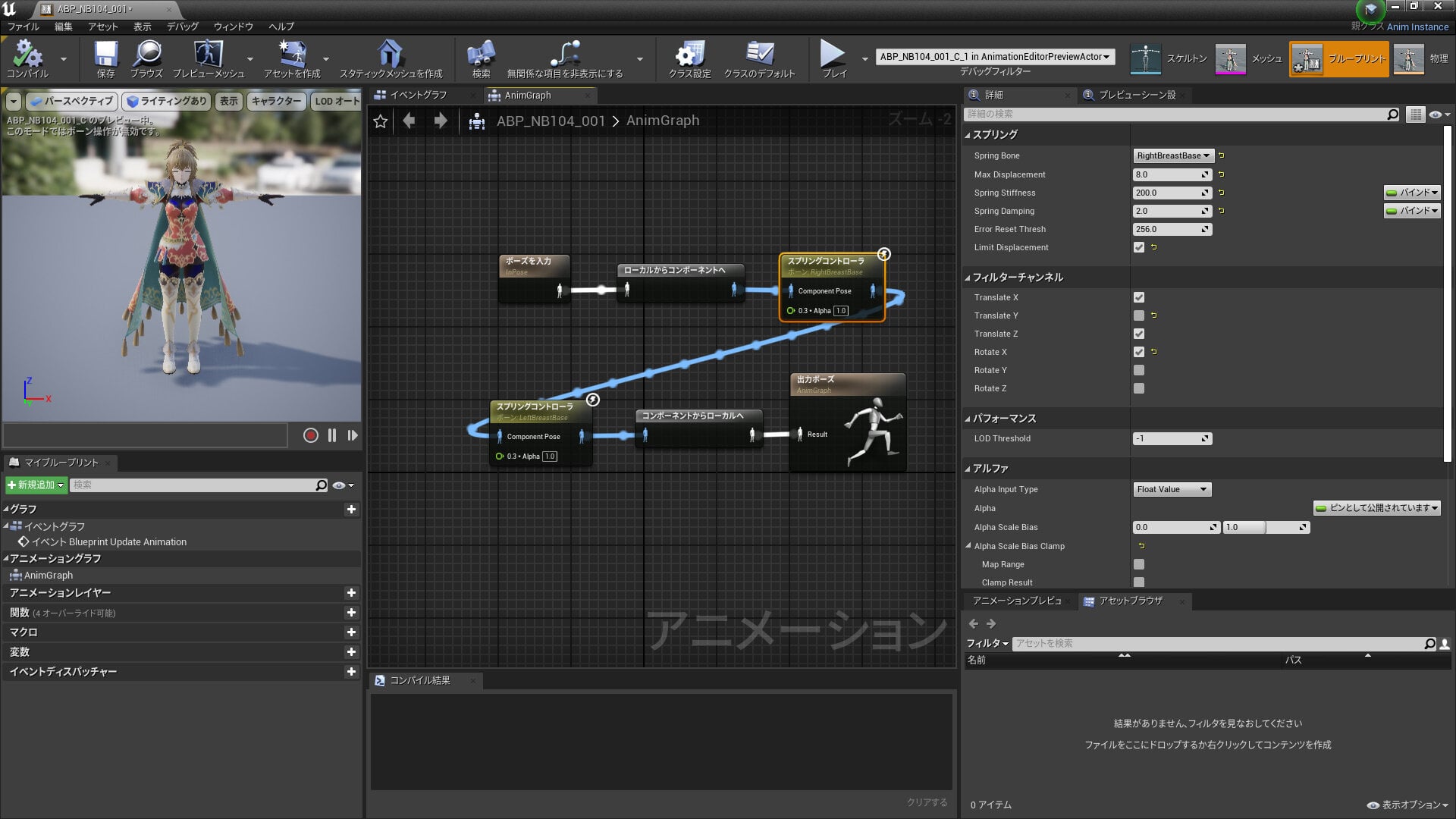
Task: Uncheck the Limit Displacement checkbox
Action: point(1139,247)
